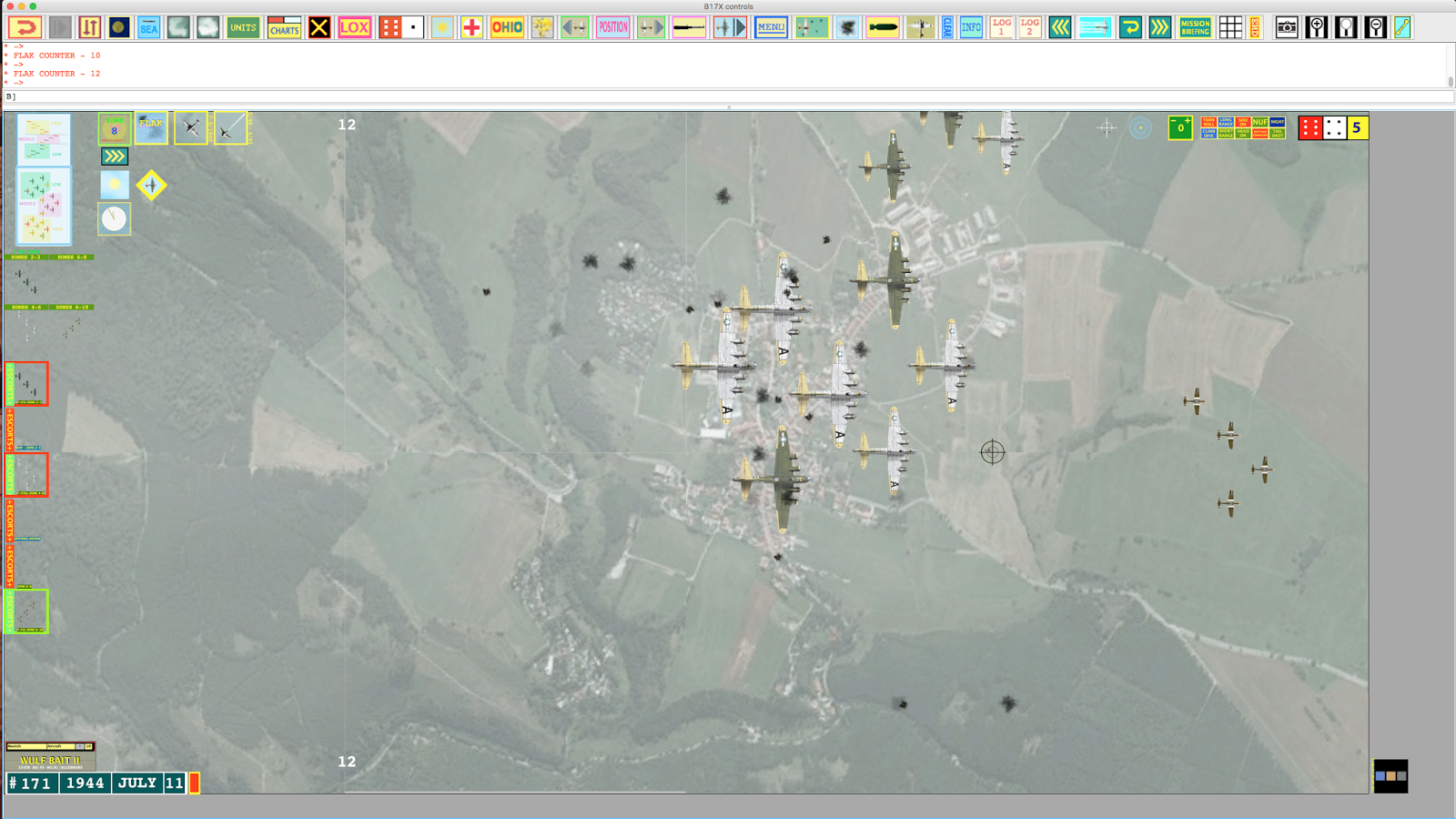1456x819 pixels.
Task: Click the small map overview thumbnail
Action: pyautogui.click(x=1390, y=776)
